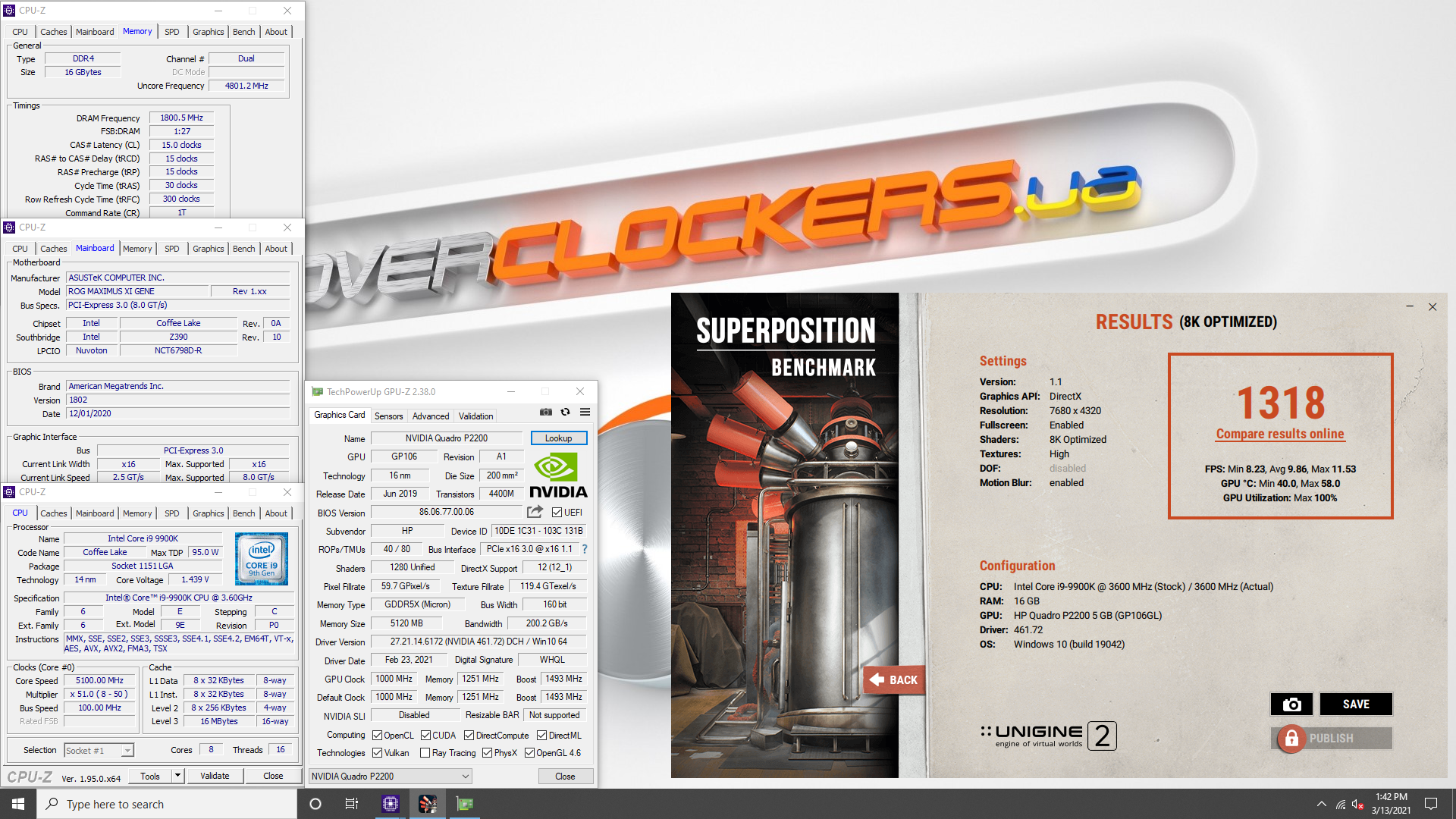Open the SPD tab in the top CPU-Z window

172,31
